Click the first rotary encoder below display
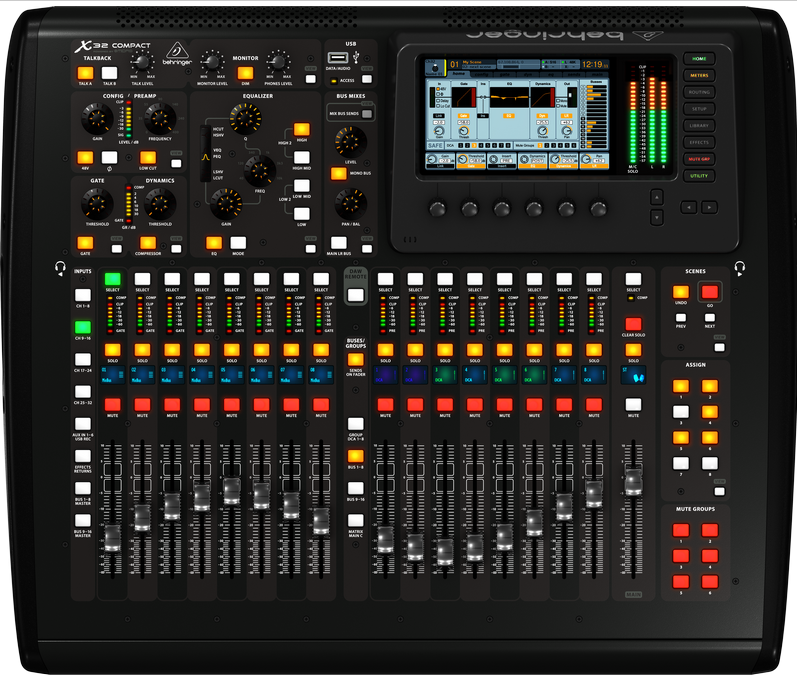 438,208
